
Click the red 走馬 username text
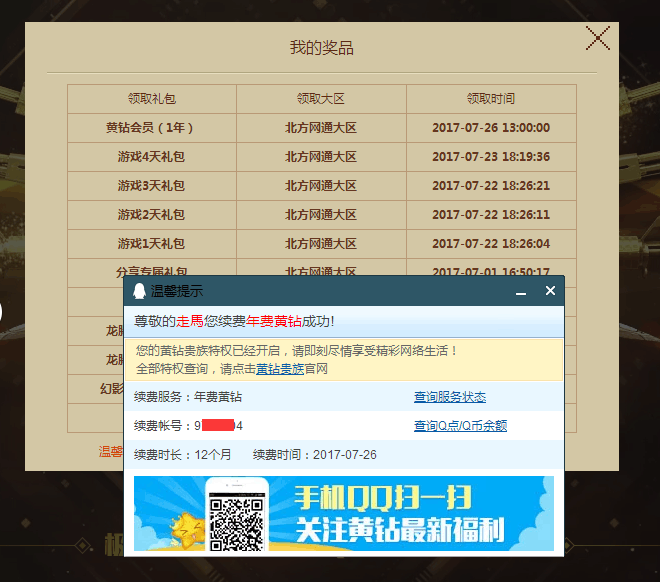tap(190, 321)
